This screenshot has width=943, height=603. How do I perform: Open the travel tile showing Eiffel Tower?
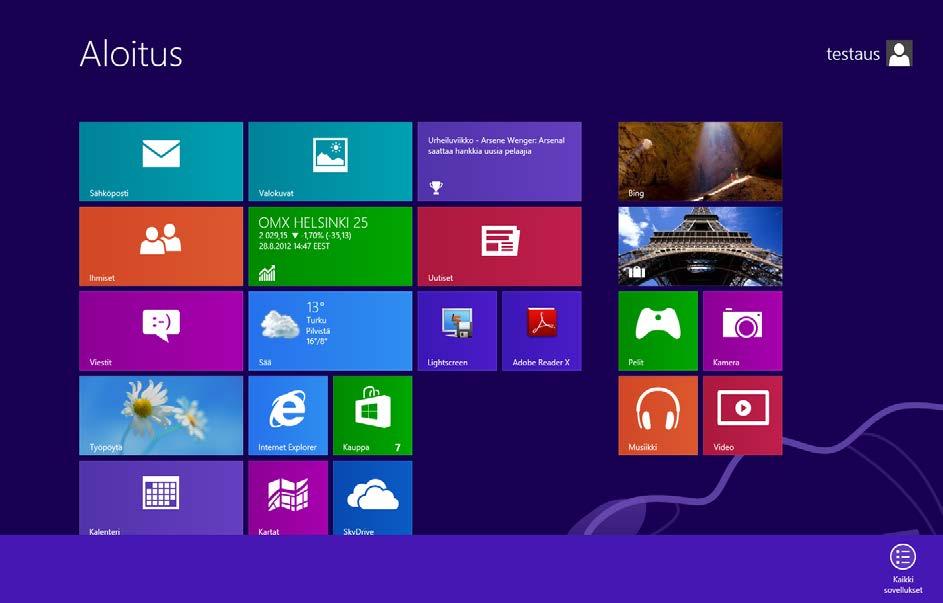pos(701,246)
